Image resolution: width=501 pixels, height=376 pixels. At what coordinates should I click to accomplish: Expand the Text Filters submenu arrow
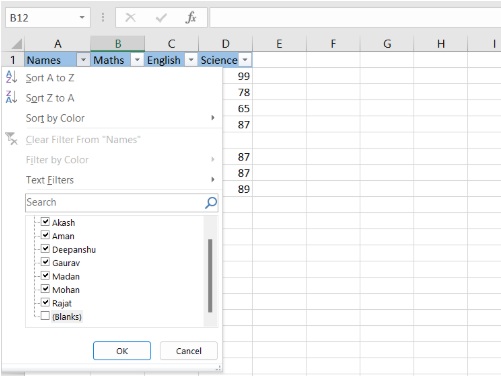pyautogui.click(x=213, y=179)
